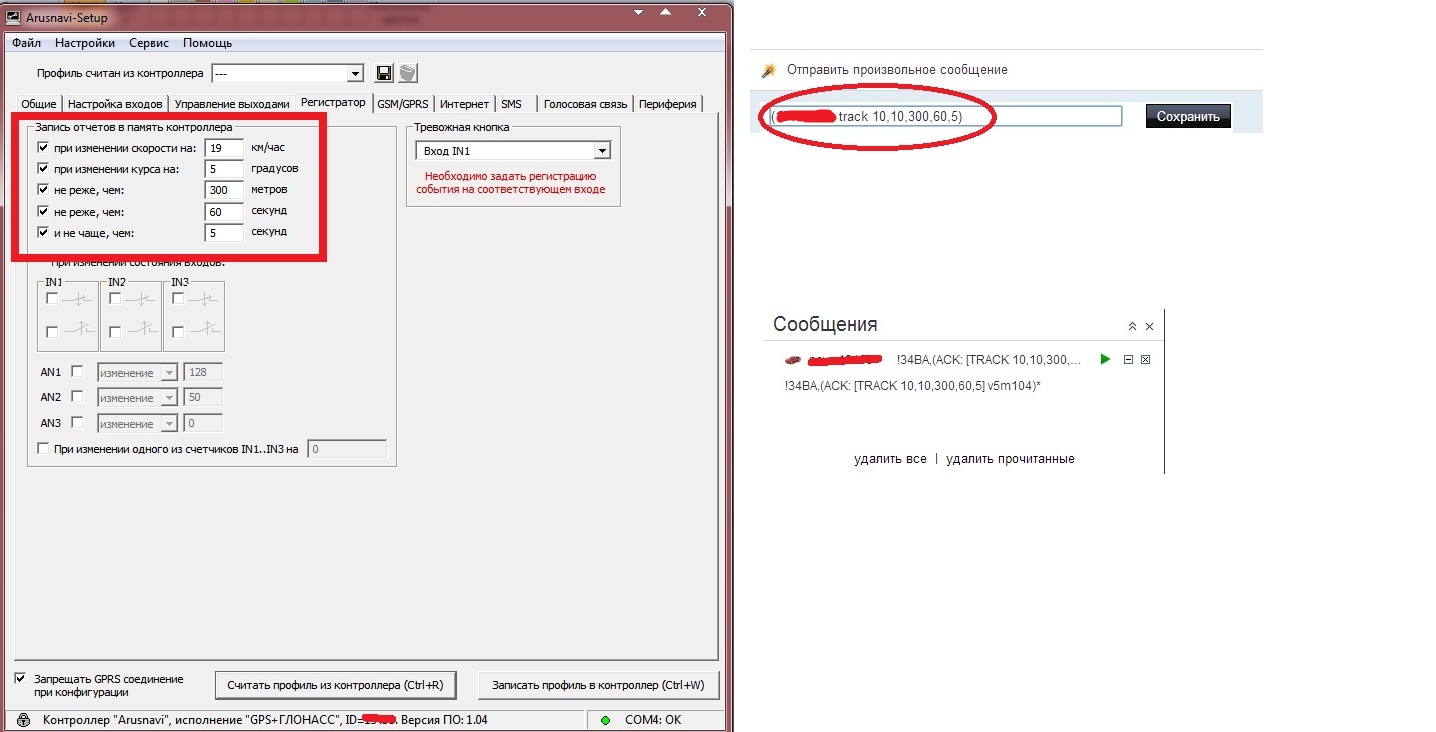Image resolution: width=1436 pixels, height=732 pixels.
Task: Click the red car icon in messages
Action: tap(792, 359)
